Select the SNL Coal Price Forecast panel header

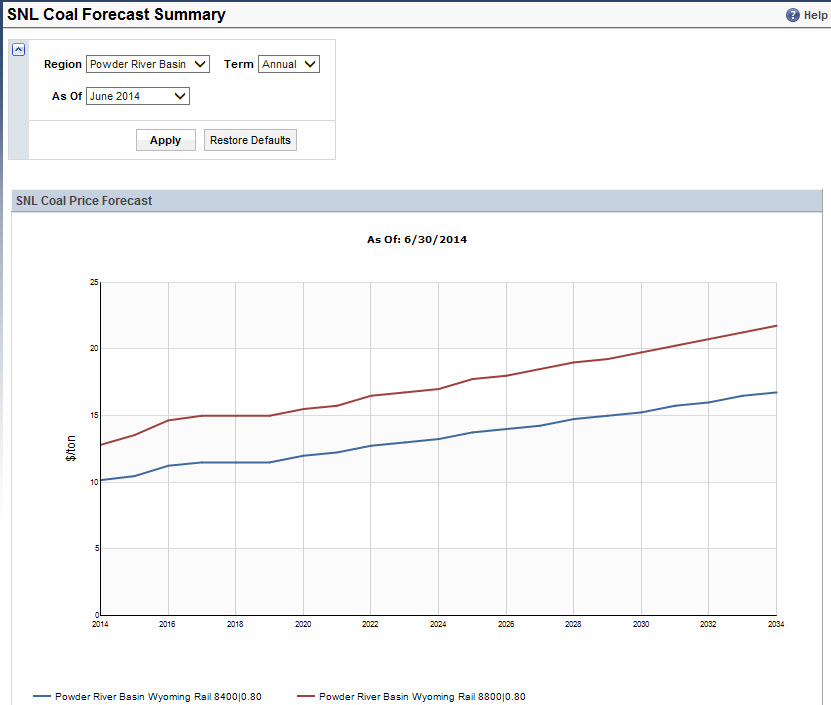83,201
